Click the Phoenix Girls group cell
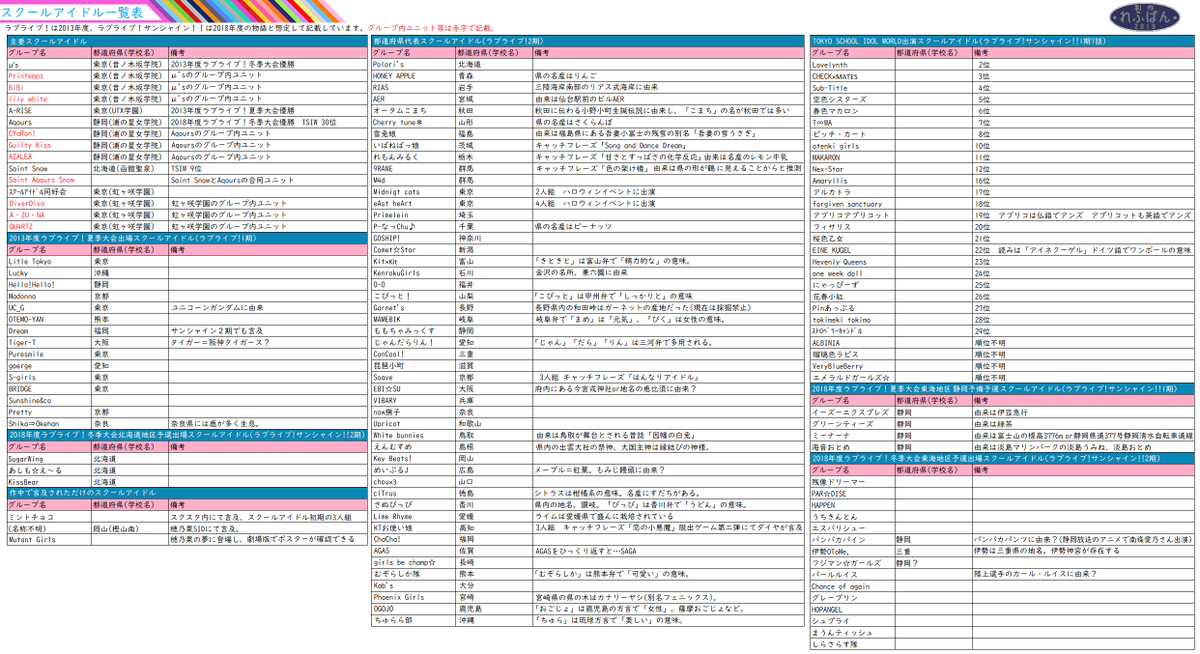Image resolution: width=1200 pixels, height=654 pixels. 413,597
